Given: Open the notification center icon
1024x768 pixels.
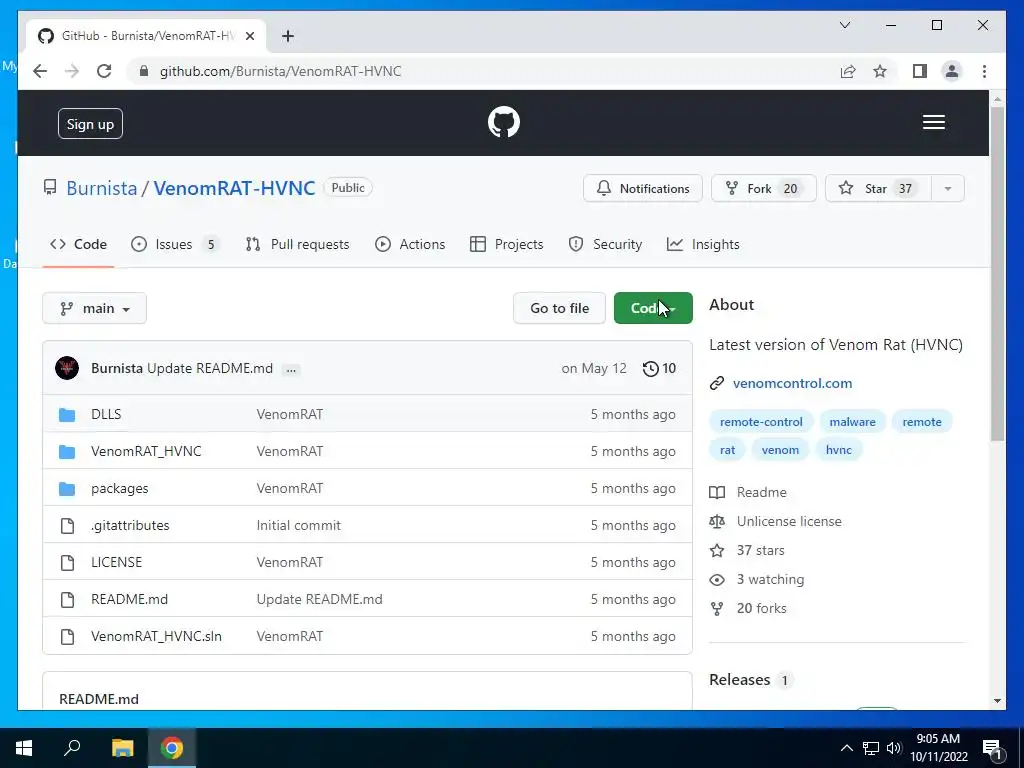Looking at the screenshot, I should pyautogui.click(x=992, y=749).
